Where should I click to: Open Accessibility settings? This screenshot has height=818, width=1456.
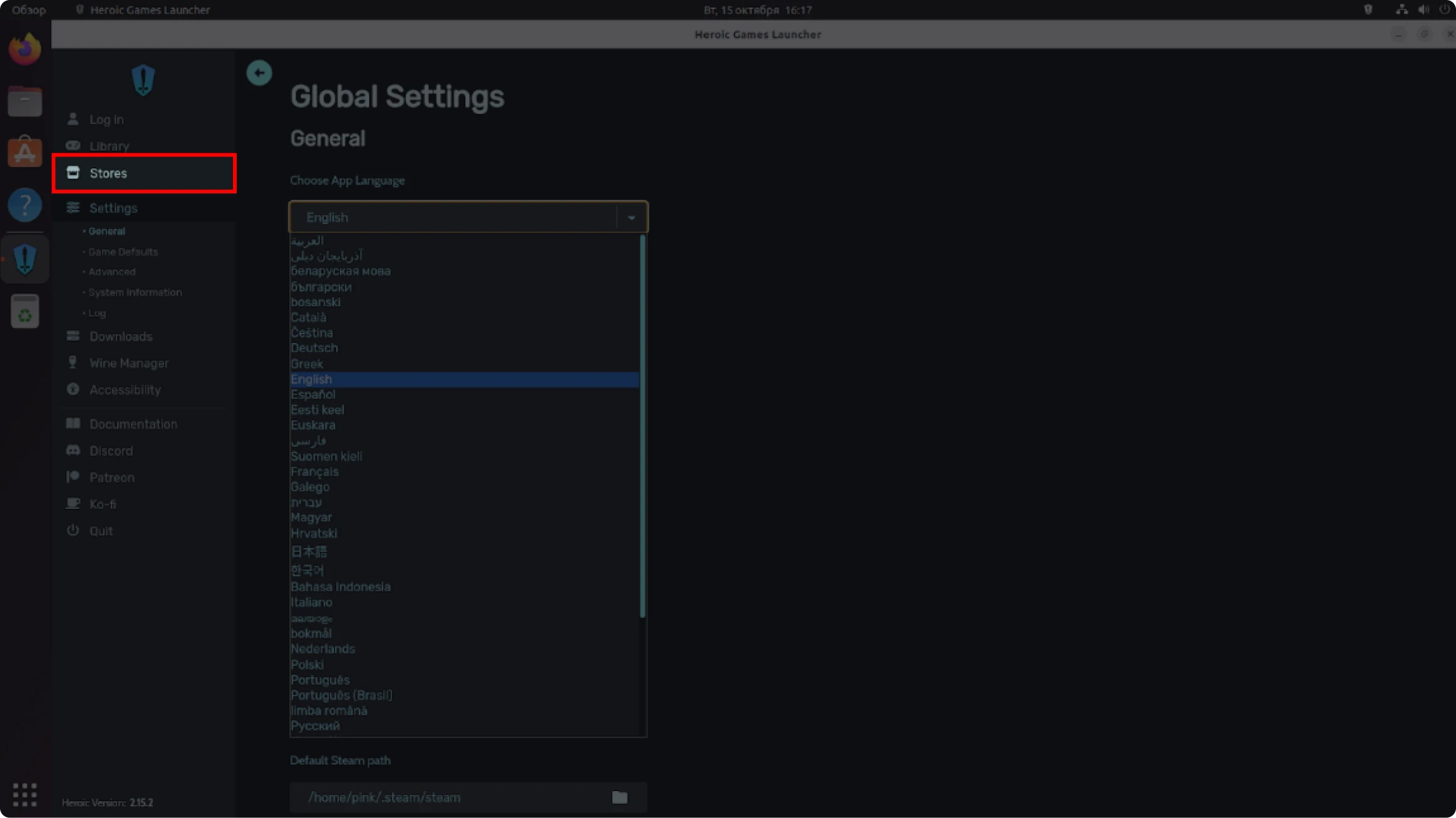click(x=125, y=389)
